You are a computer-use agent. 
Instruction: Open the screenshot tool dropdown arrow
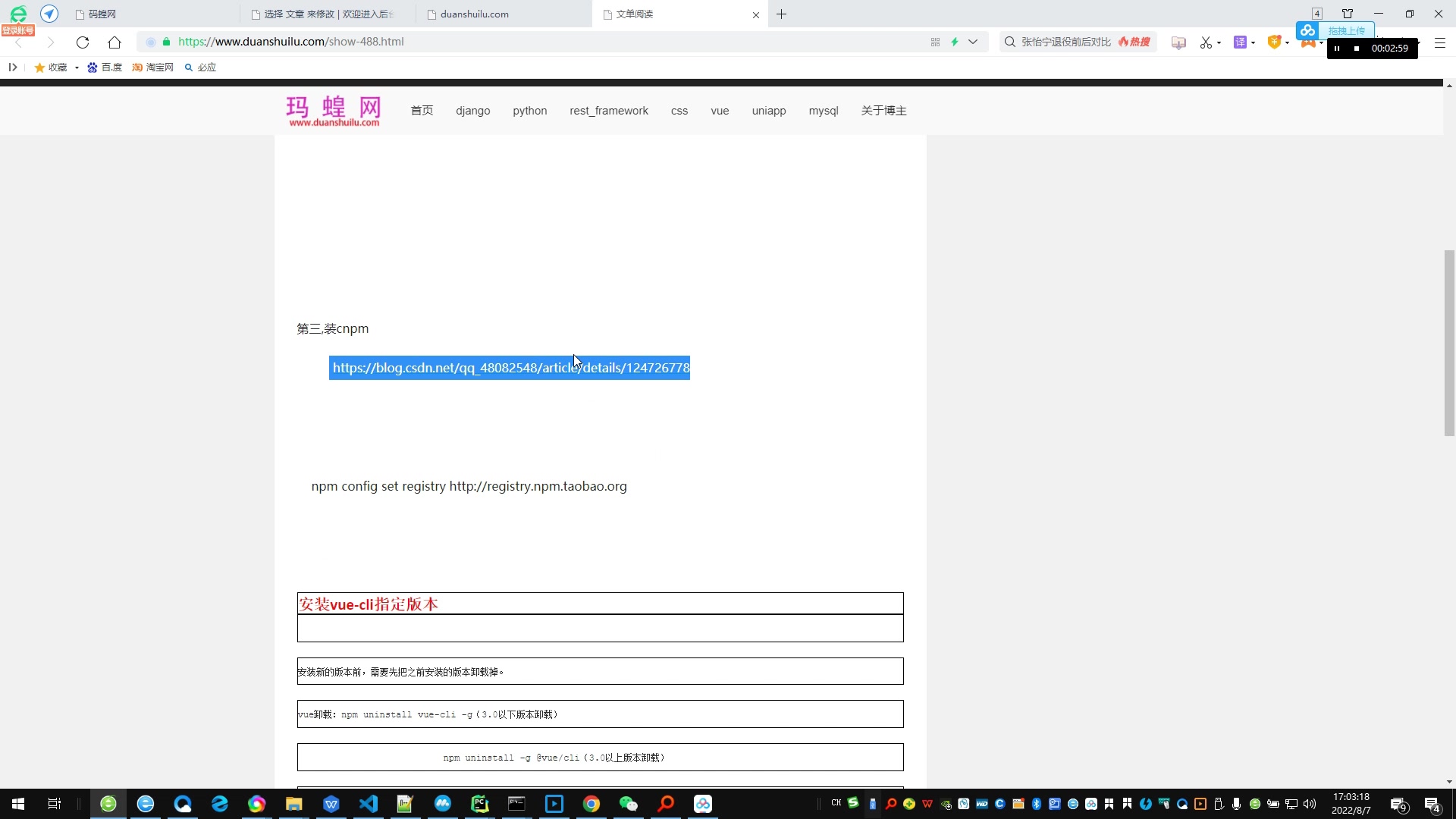[1219, 43]
